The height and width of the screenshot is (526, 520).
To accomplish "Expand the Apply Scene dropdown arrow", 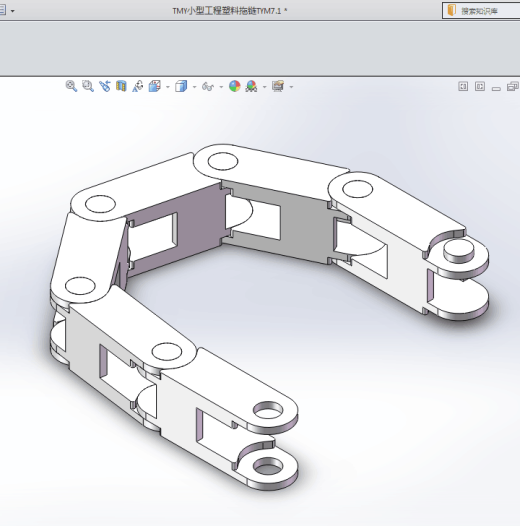I will click(x=264, y=87).
